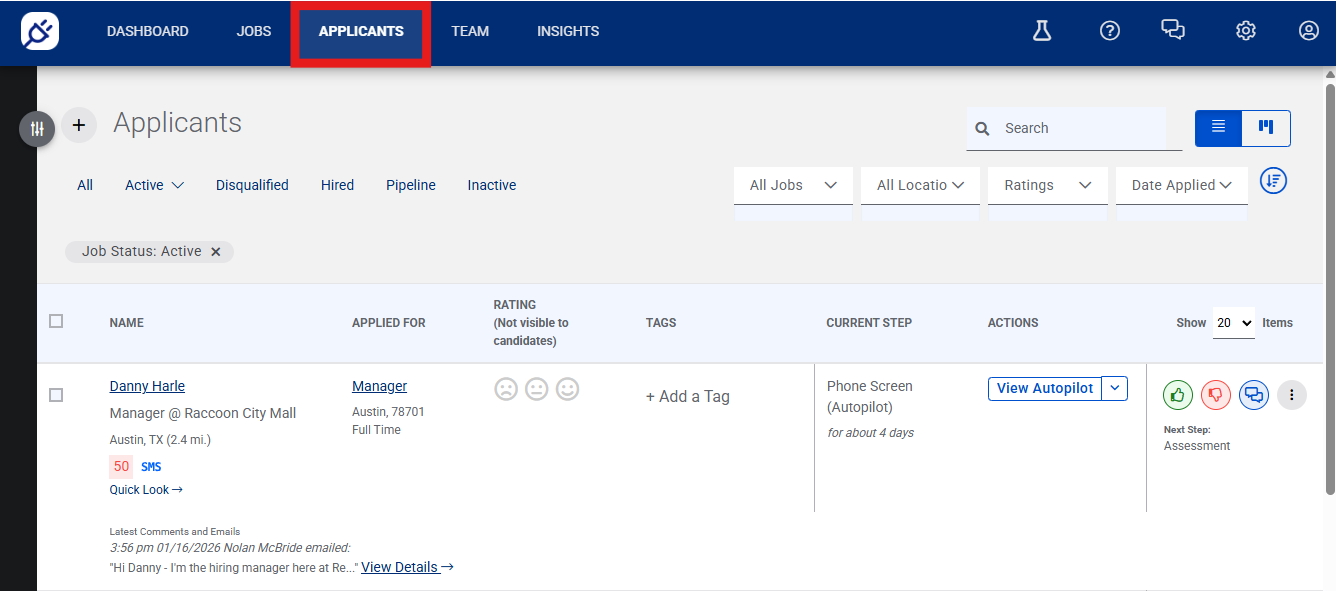Open the settings gear icon

click(x=1245, y=31)
